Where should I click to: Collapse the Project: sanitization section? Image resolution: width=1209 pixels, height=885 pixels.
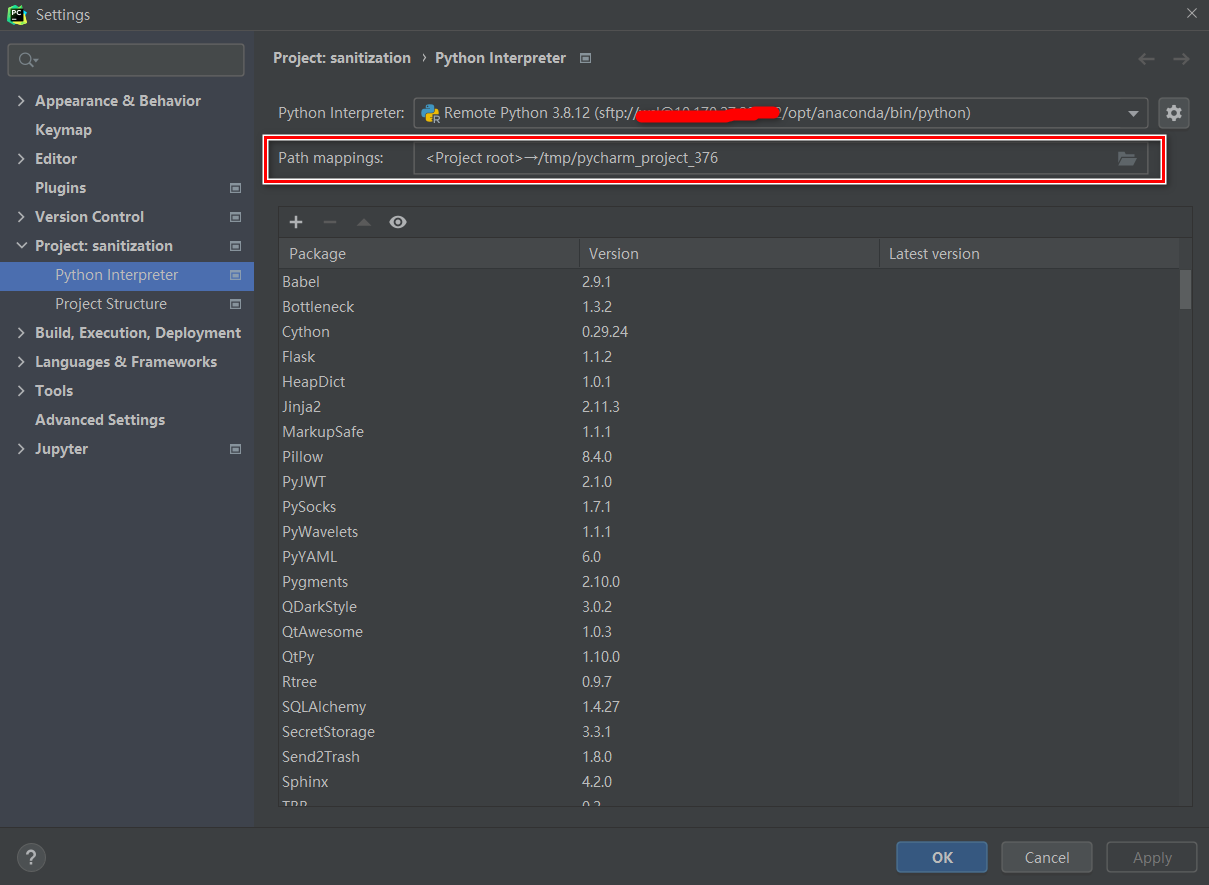(x=21, y=246)
